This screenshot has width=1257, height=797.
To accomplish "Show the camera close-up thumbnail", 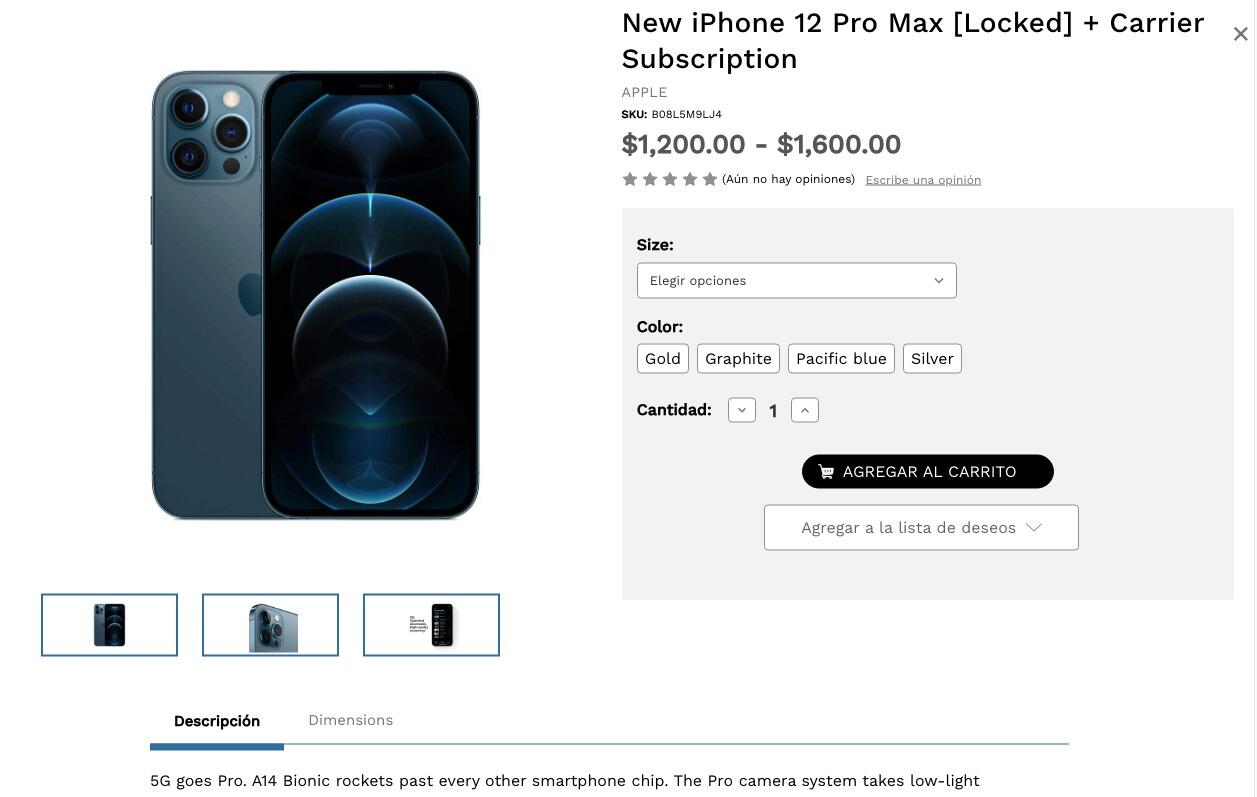I will [x=270, y=625].
